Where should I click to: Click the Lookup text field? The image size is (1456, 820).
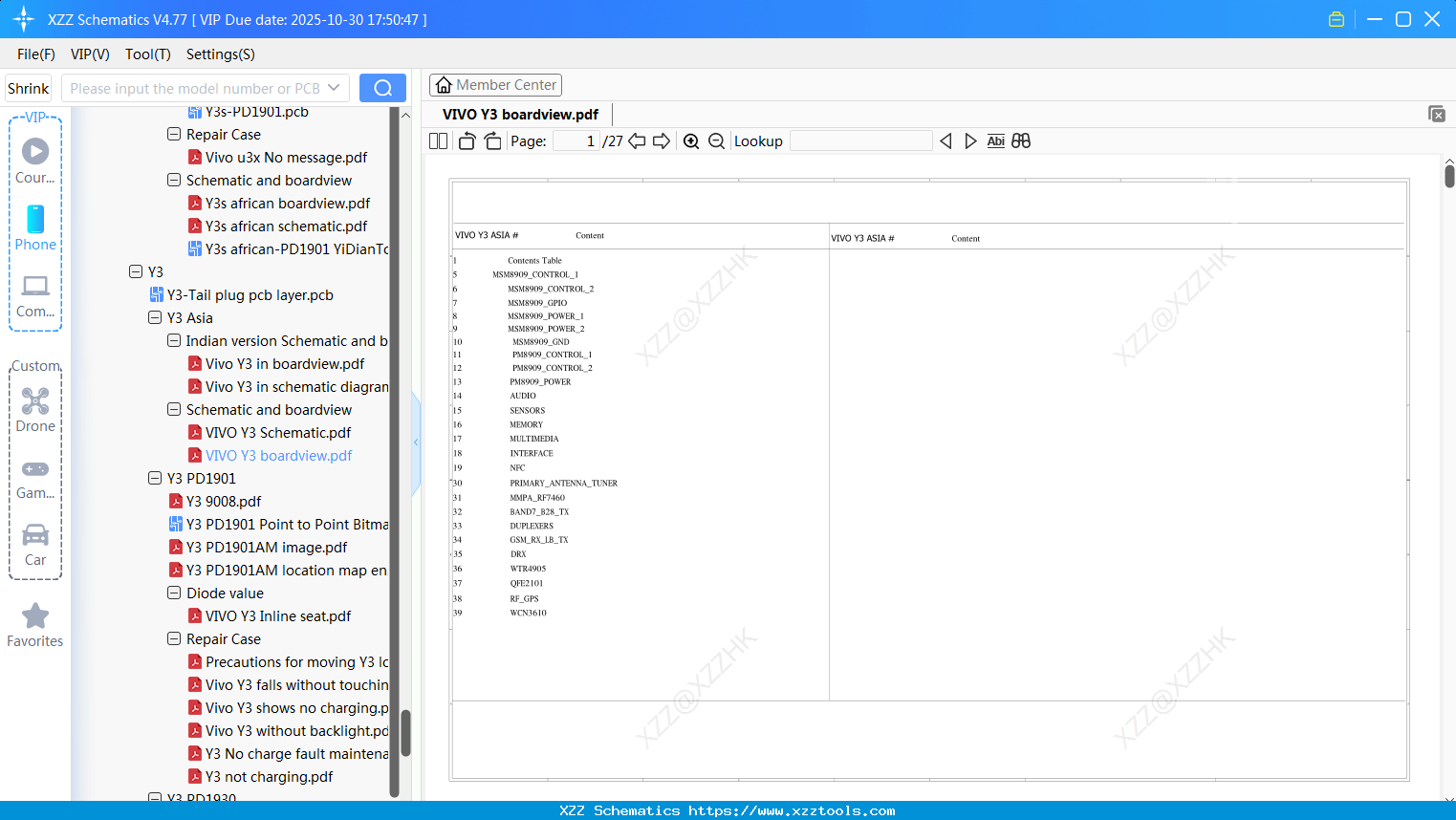(x=860, y=140)
